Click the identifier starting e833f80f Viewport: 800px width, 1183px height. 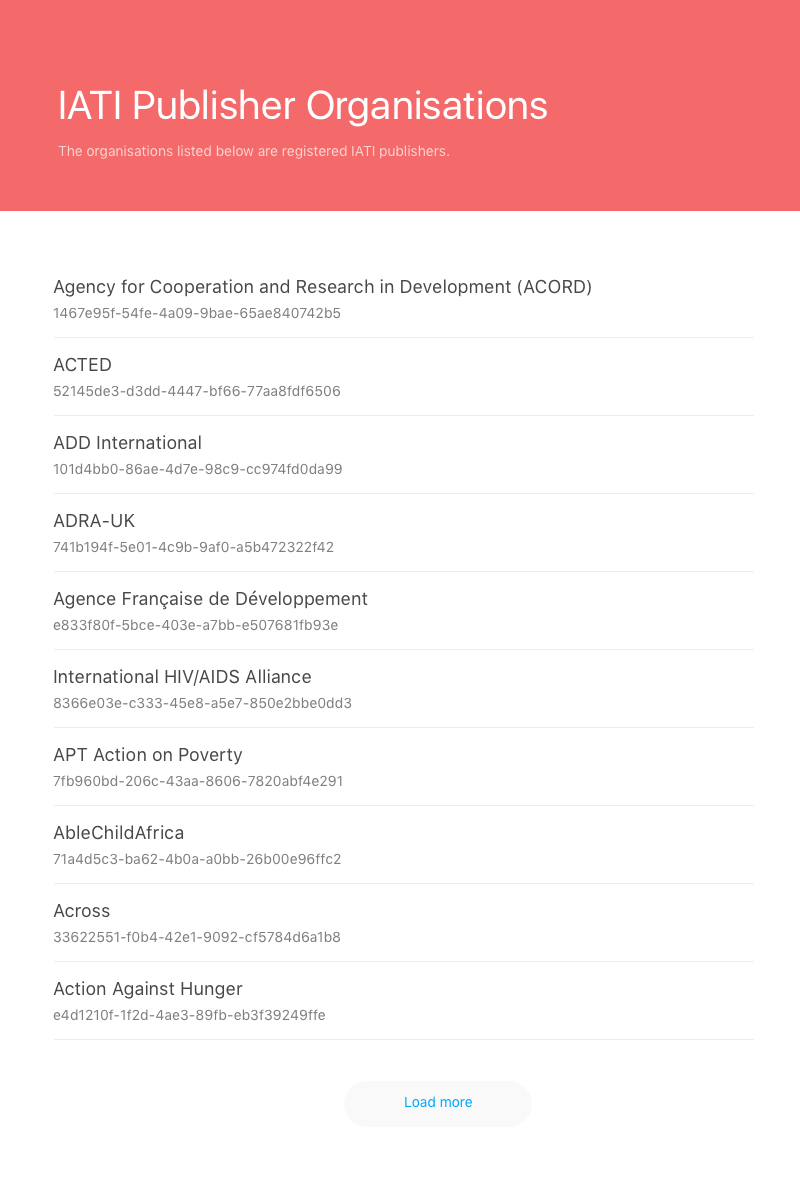195,625
